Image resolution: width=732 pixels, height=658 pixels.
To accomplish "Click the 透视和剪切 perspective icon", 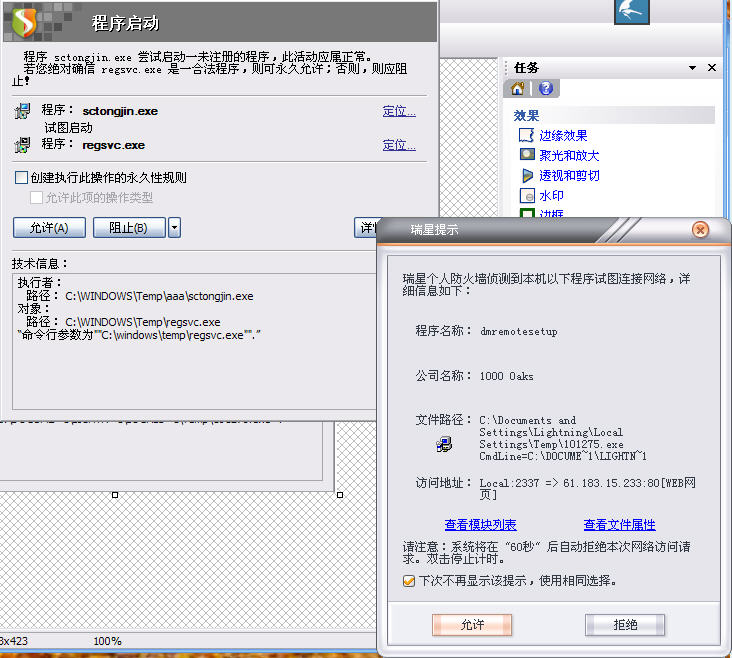I will coord(527,176).
